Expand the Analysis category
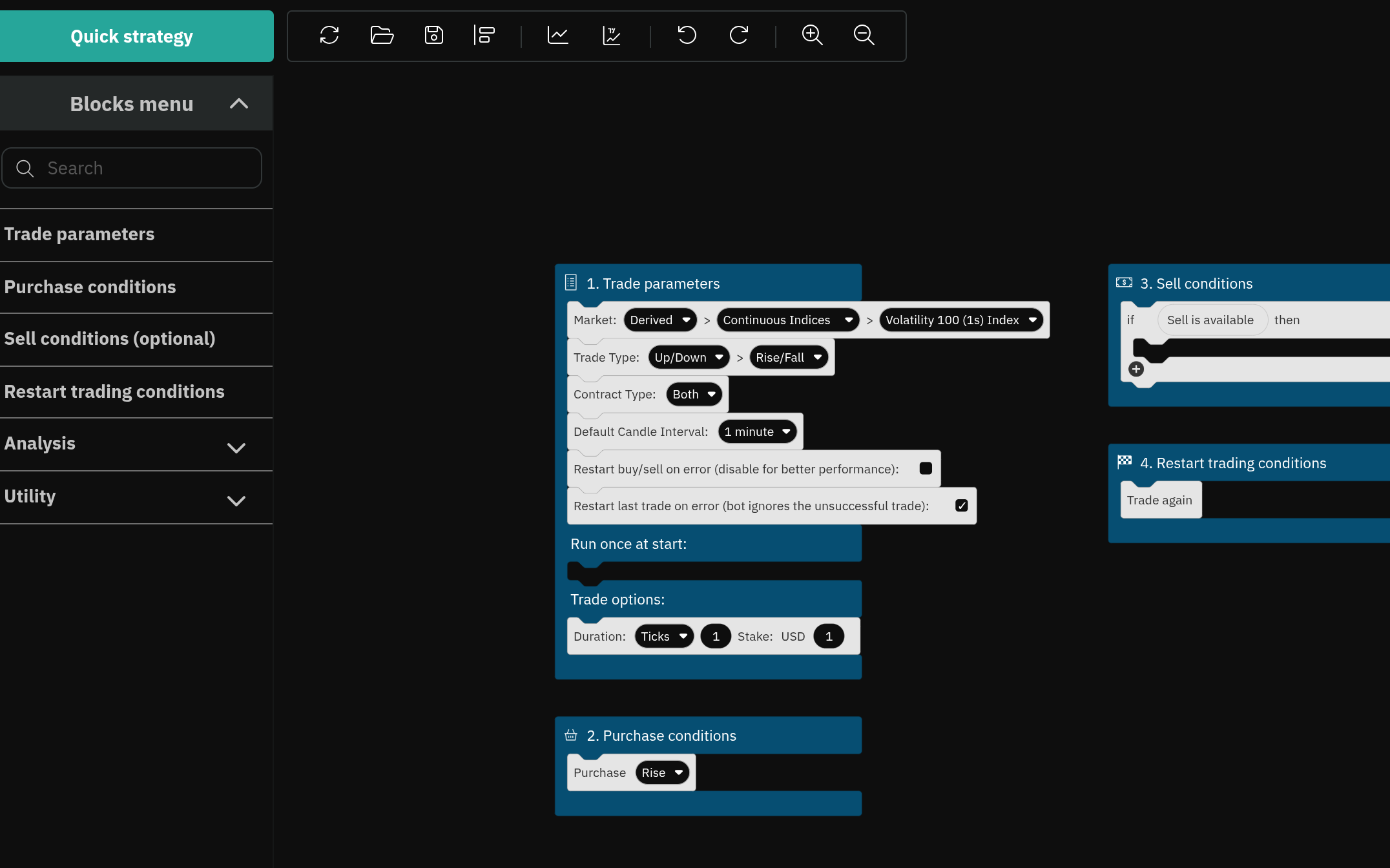1390x868 pixels. [x=236, y=448]
